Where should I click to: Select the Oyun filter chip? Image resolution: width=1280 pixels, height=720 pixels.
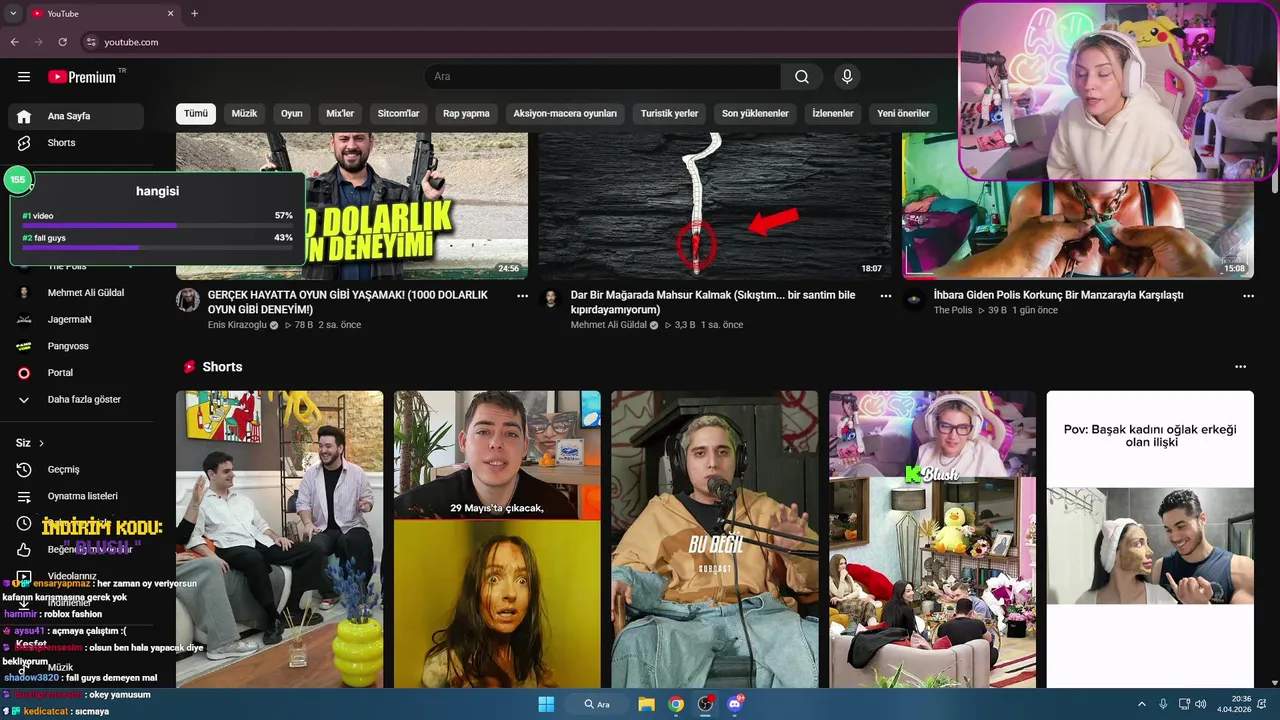point(292,114)
